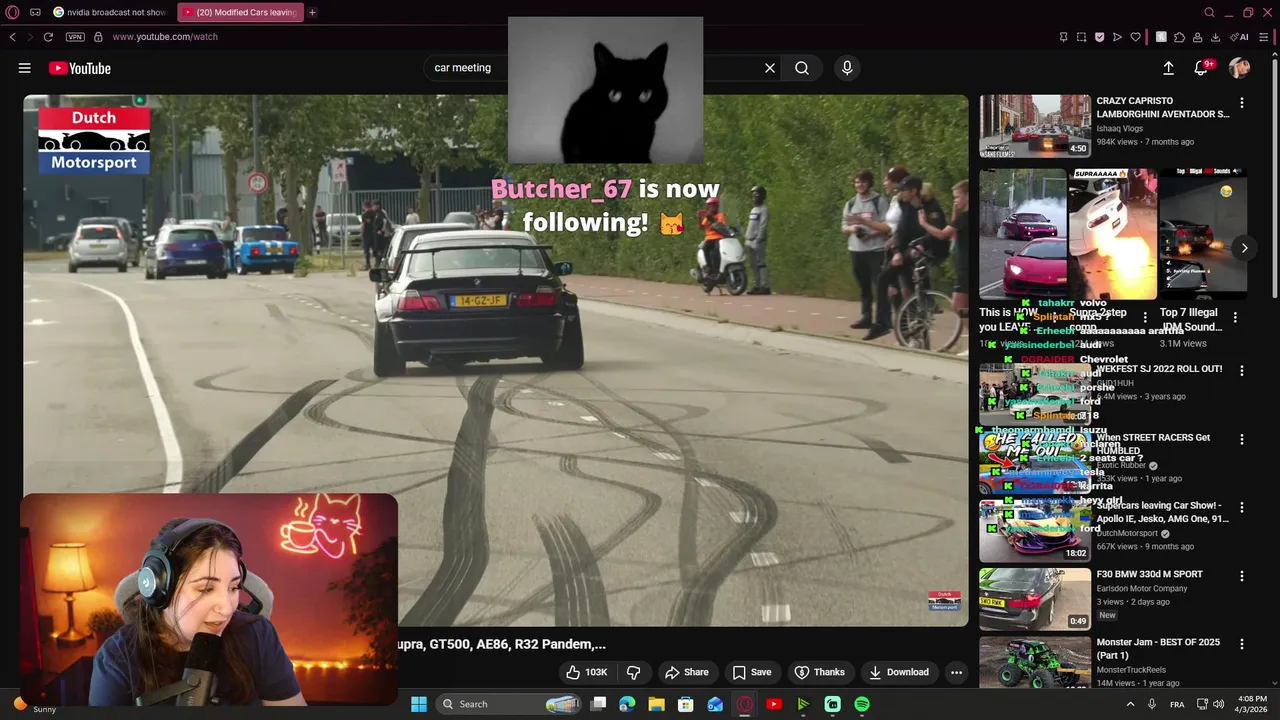Bookmark the page with heart icon
This screenshot has height=720, width=1280.
(1135, 37)
